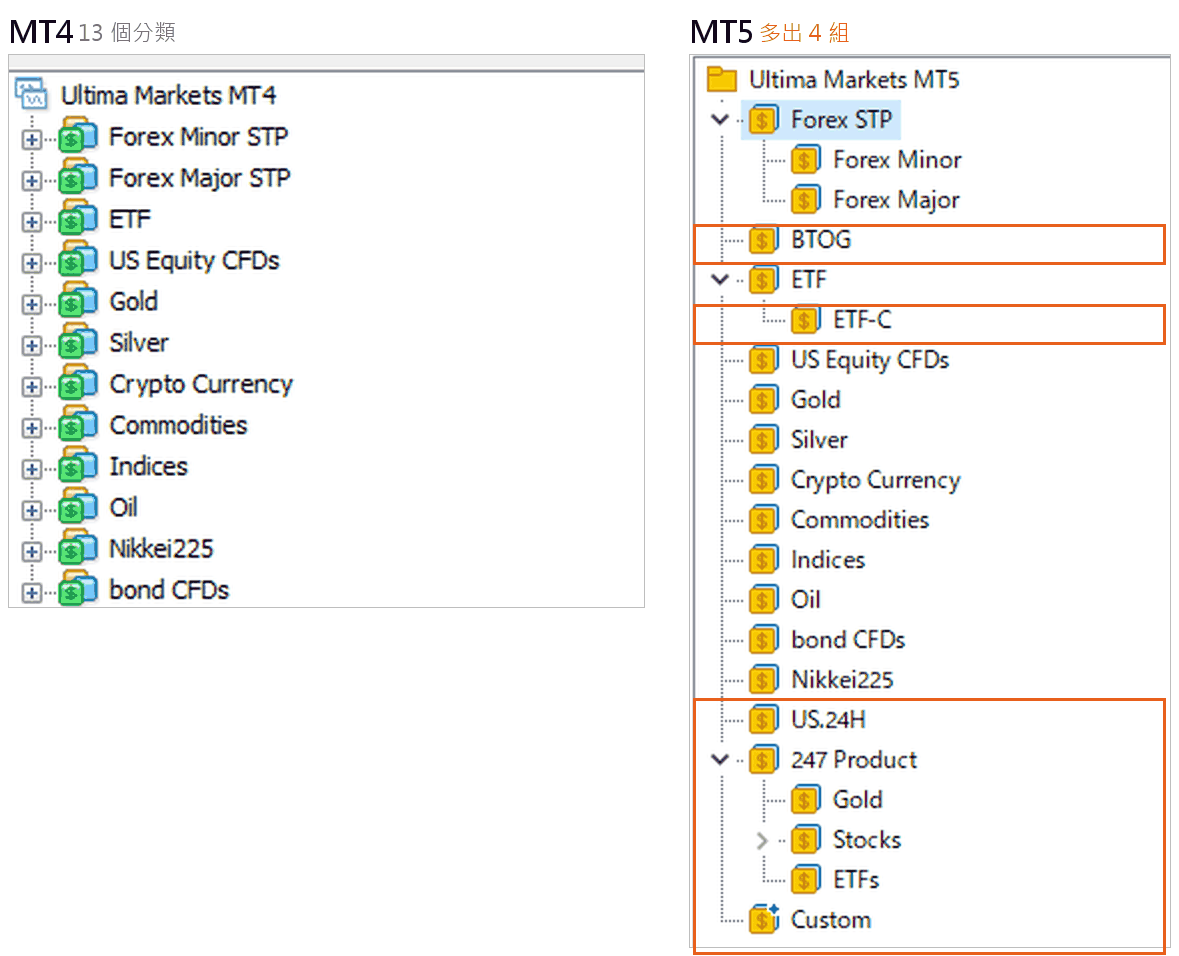The image size is (1179, 956).
Task: Click the Custom symbols icon in MT5
Action: pos(764,919)
